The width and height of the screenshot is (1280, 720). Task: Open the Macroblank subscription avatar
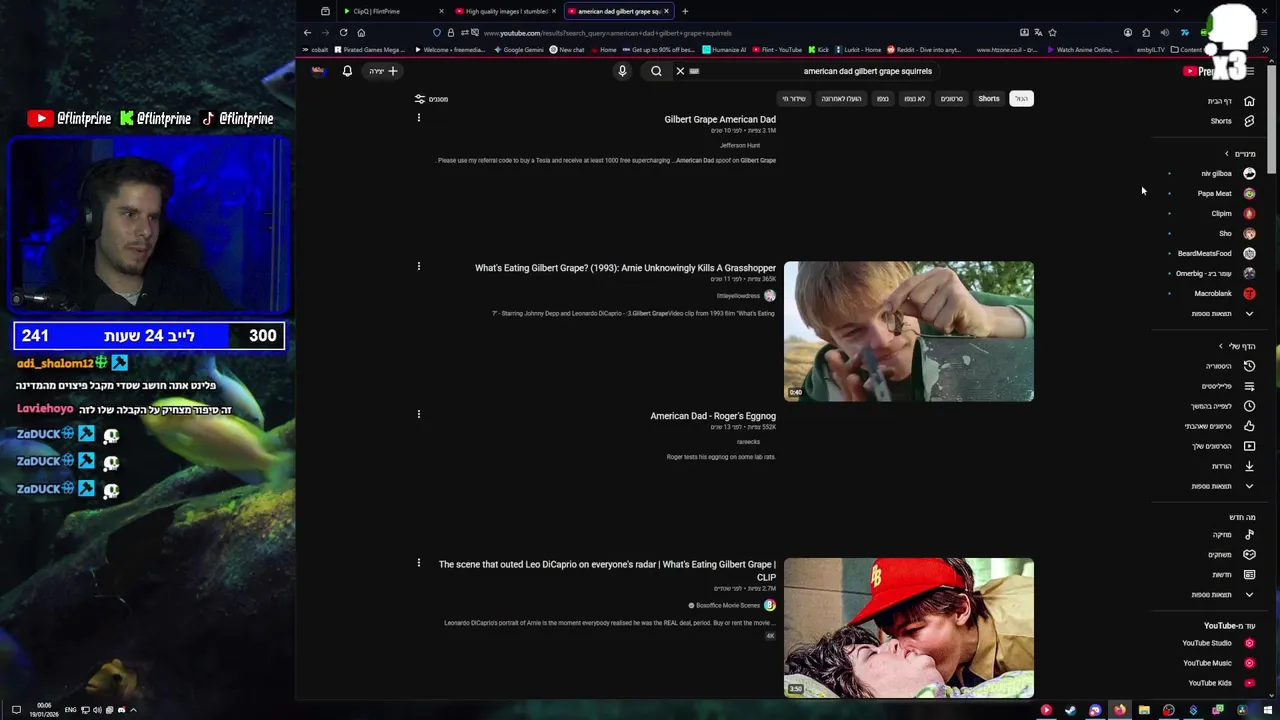point(1249,293)
